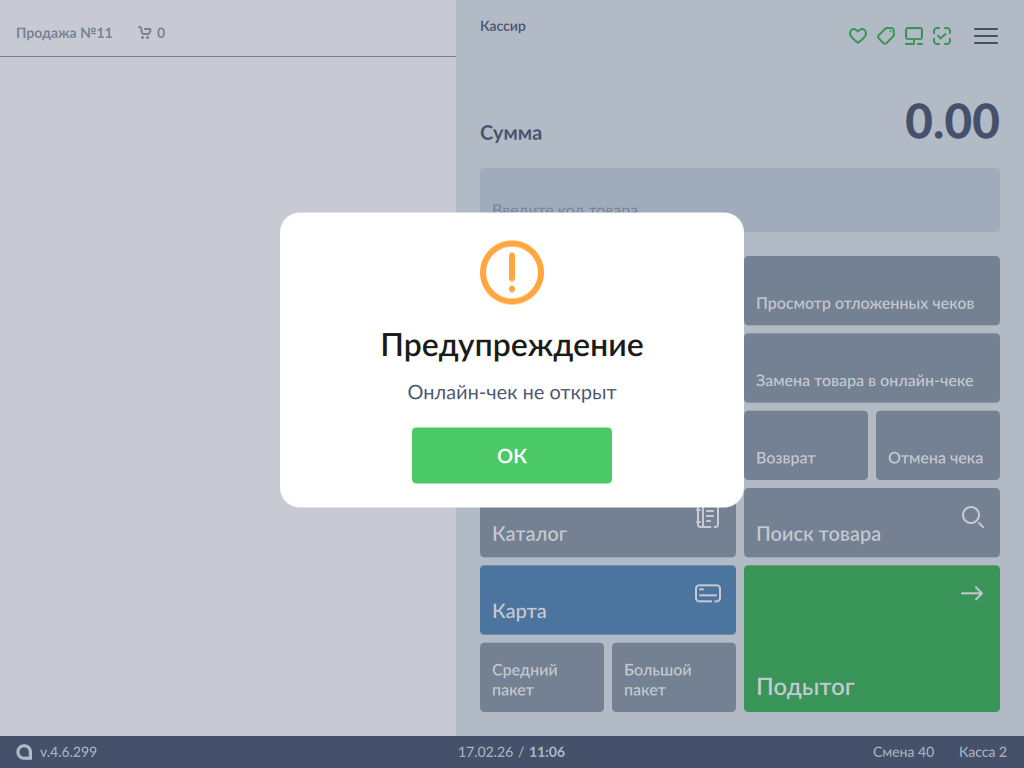Choose Карта payment button
Viewport: 1024px width, 768px height.
pos(607,600)
